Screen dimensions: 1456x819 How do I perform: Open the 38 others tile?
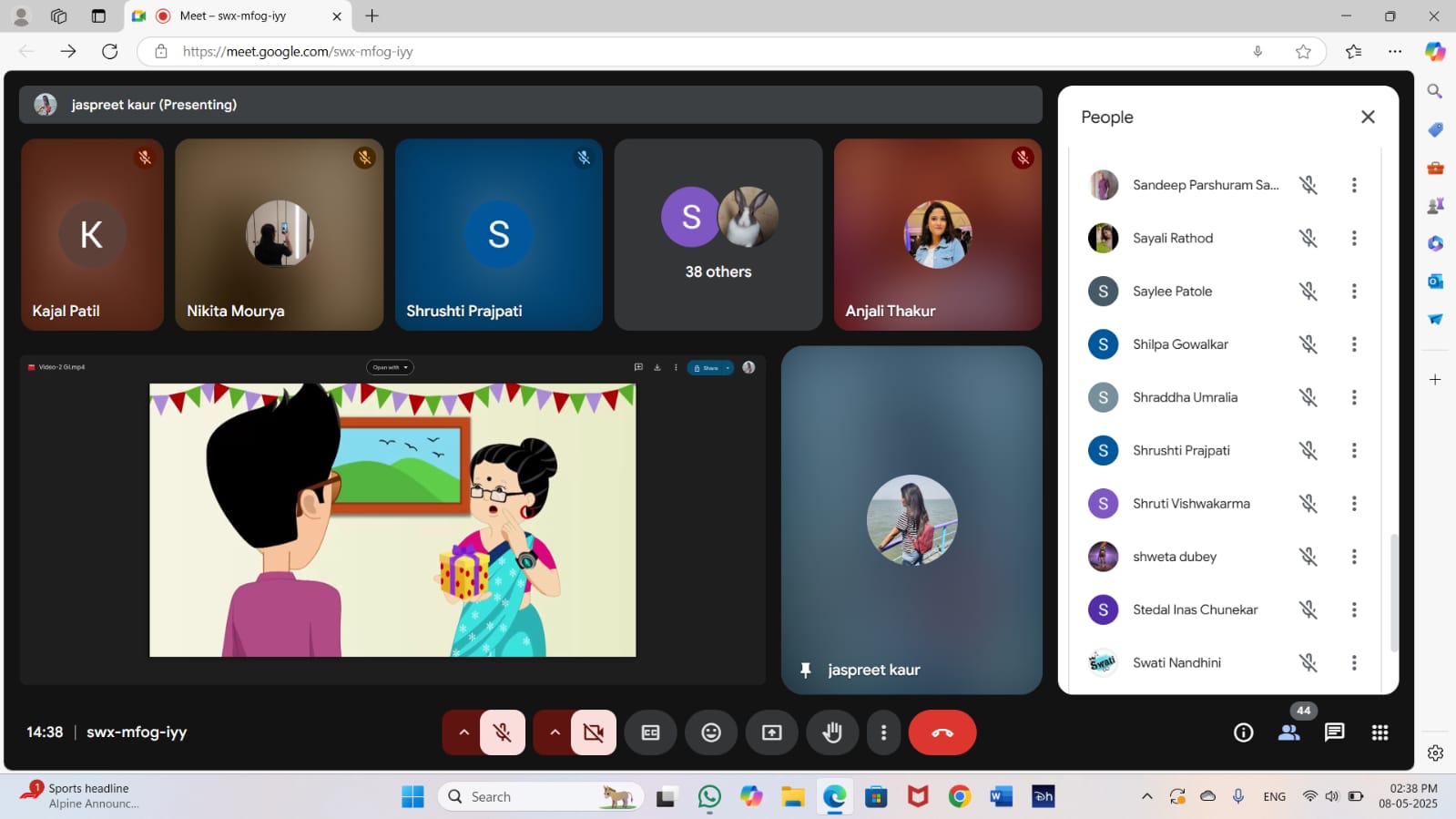(x=718, y=234)
